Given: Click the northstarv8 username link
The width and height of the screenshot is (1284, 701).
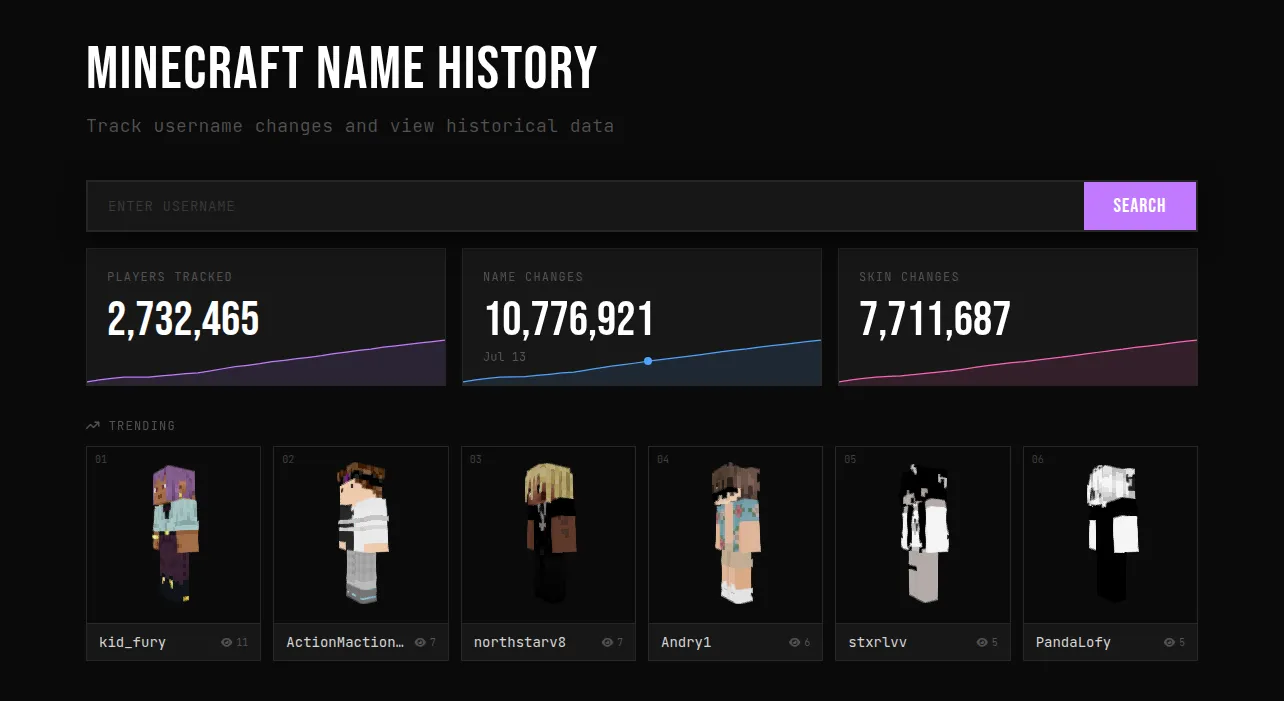Looking at the screenshot, I should tap(520, 643).
